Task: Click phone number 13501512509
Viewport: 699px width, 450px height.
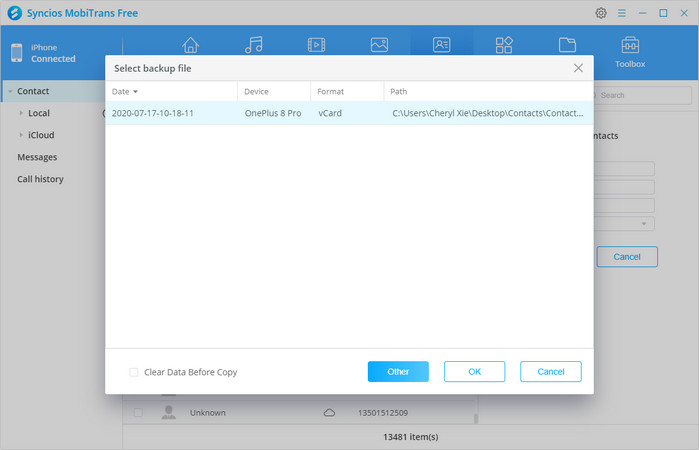Action: pyautogui.click(x=383, y=413)
